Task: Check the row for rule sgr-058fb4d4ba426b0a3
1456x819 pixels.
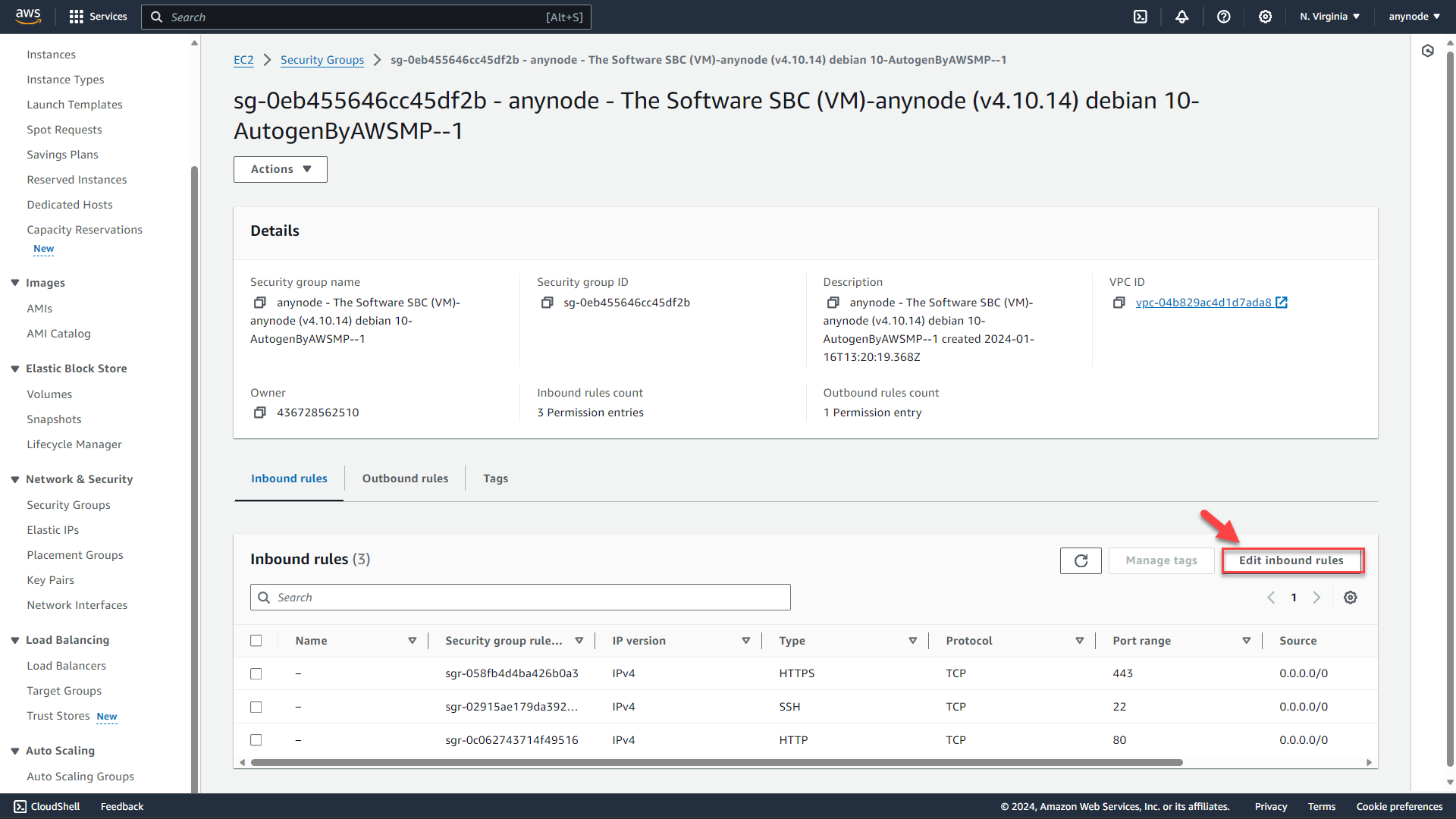Action: 256,673
